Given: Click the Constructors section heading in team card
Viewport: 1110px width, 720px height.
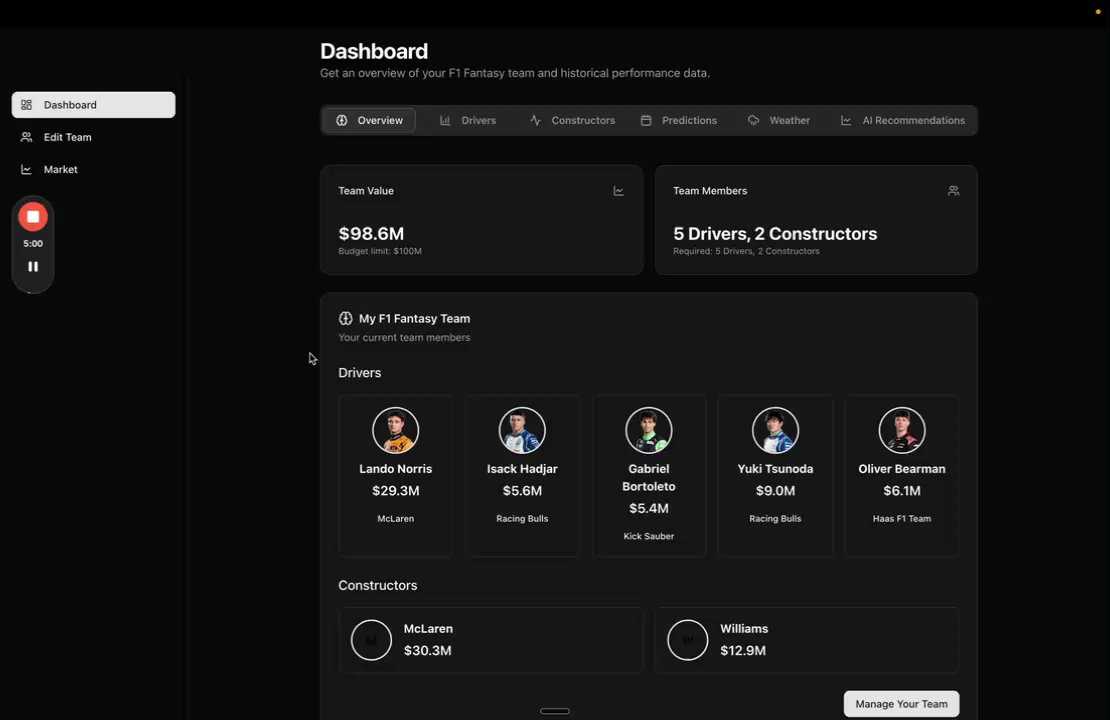Looking at the screenshot, I should [x=377, y=585].
